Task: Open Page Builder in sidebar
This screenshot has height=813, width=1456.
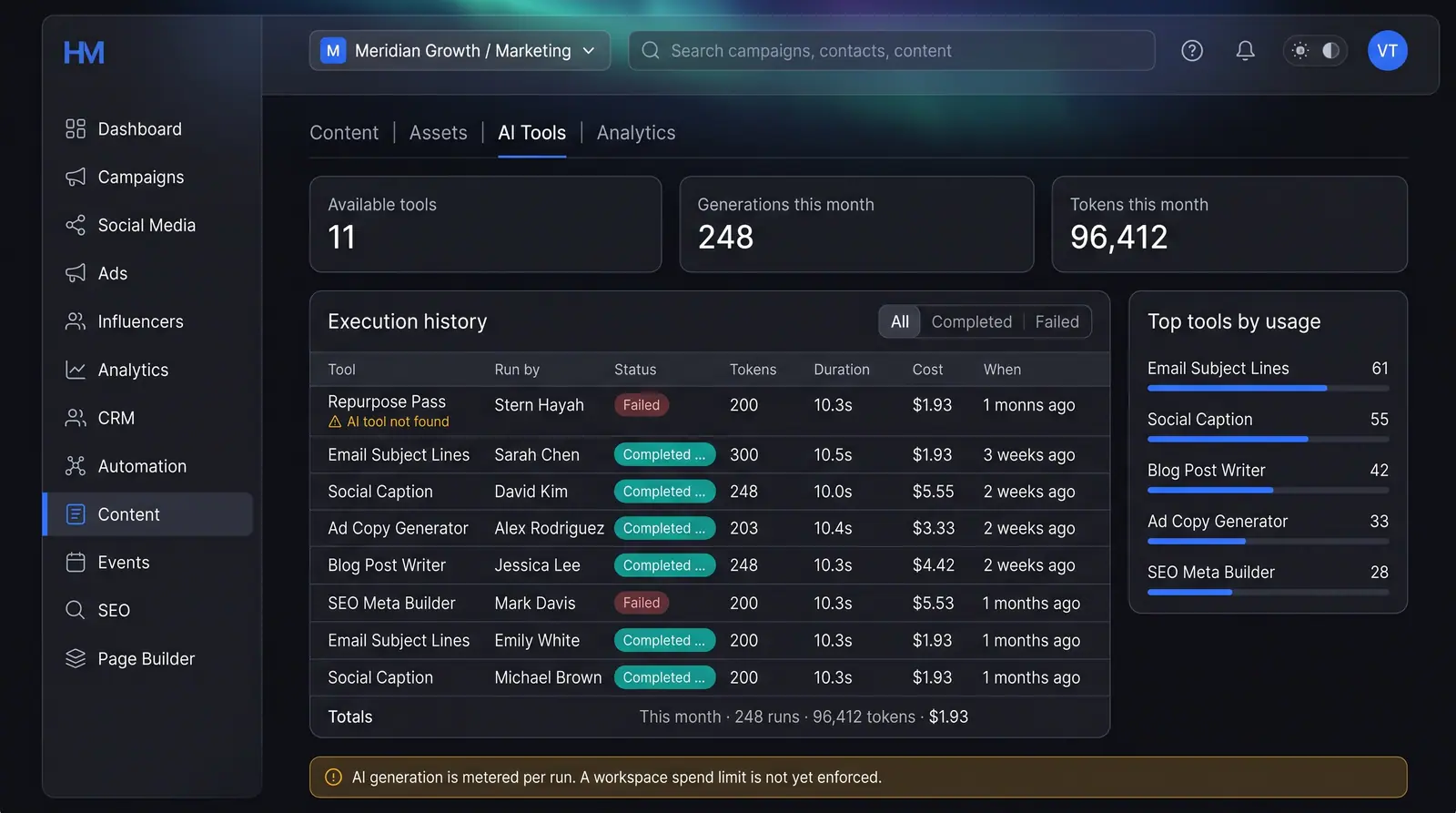Action: (148, 658)
